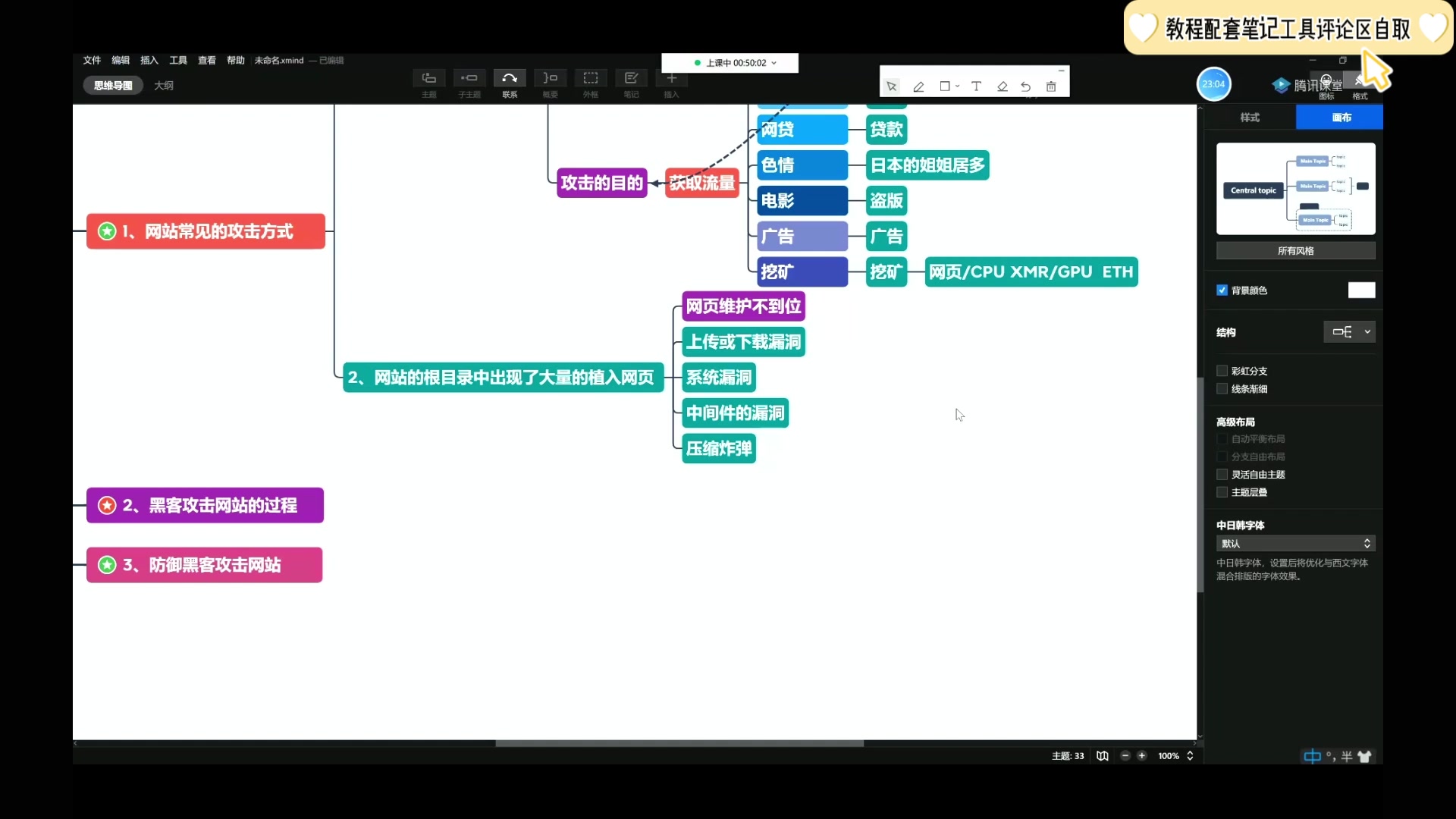The height and width of the screenshot is (819, 1456).
Task: Open the 工具 menu
Action: (x=178, y=61)
